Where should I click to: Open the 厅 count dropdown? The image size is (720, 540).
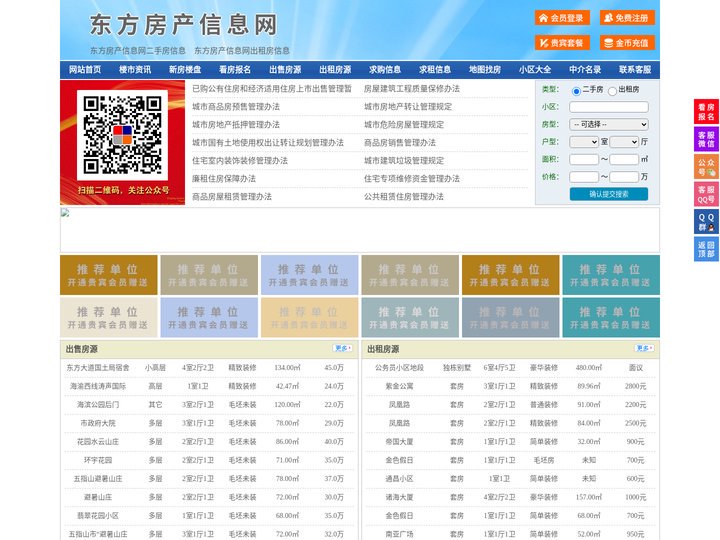[624, 142]
